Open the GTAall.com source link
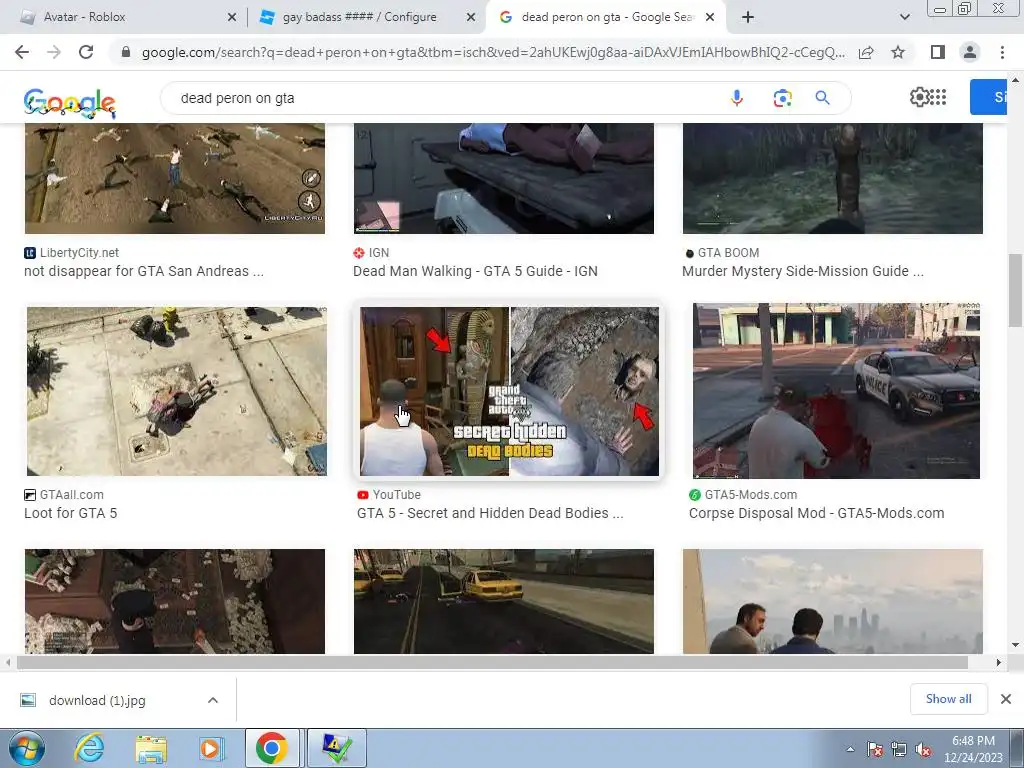 point(64,495)
